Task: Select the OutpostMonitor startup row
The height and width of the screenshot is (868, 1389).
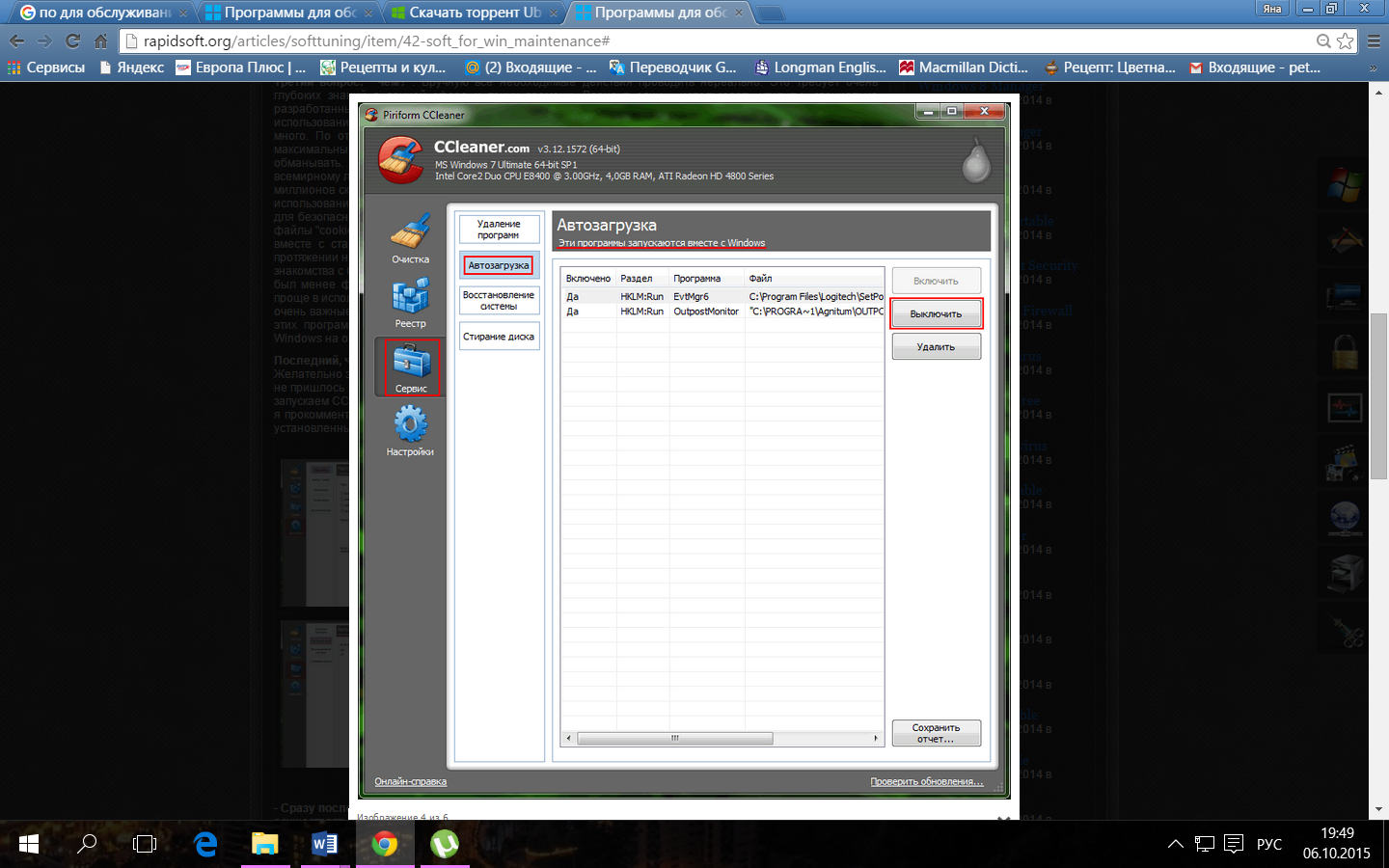Action: tap(723, 312)
